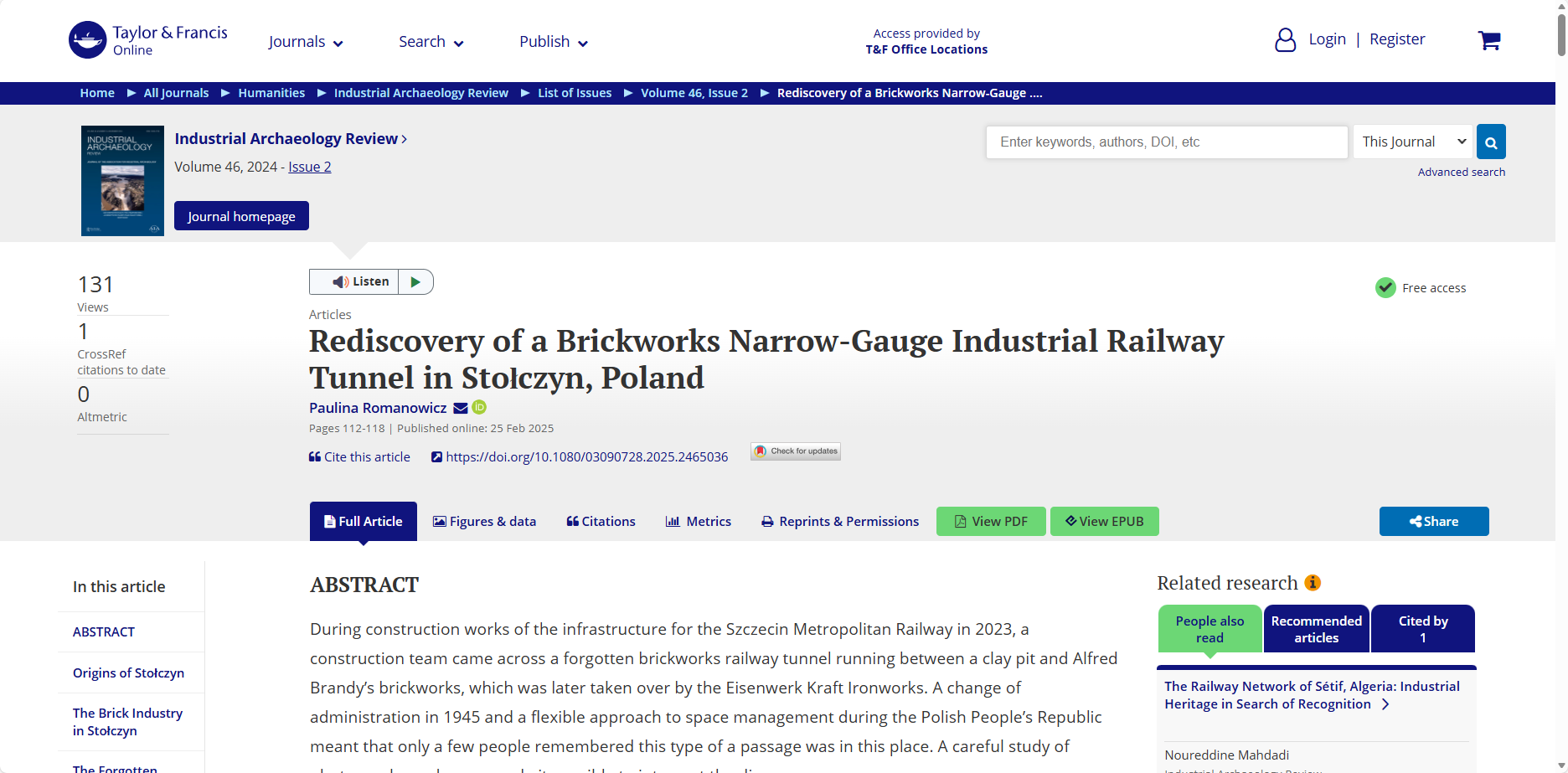This screenshot has height=773, width=1568.
Task: Open the author's ORCID iD icon
Action: click(x=479, y=407)
